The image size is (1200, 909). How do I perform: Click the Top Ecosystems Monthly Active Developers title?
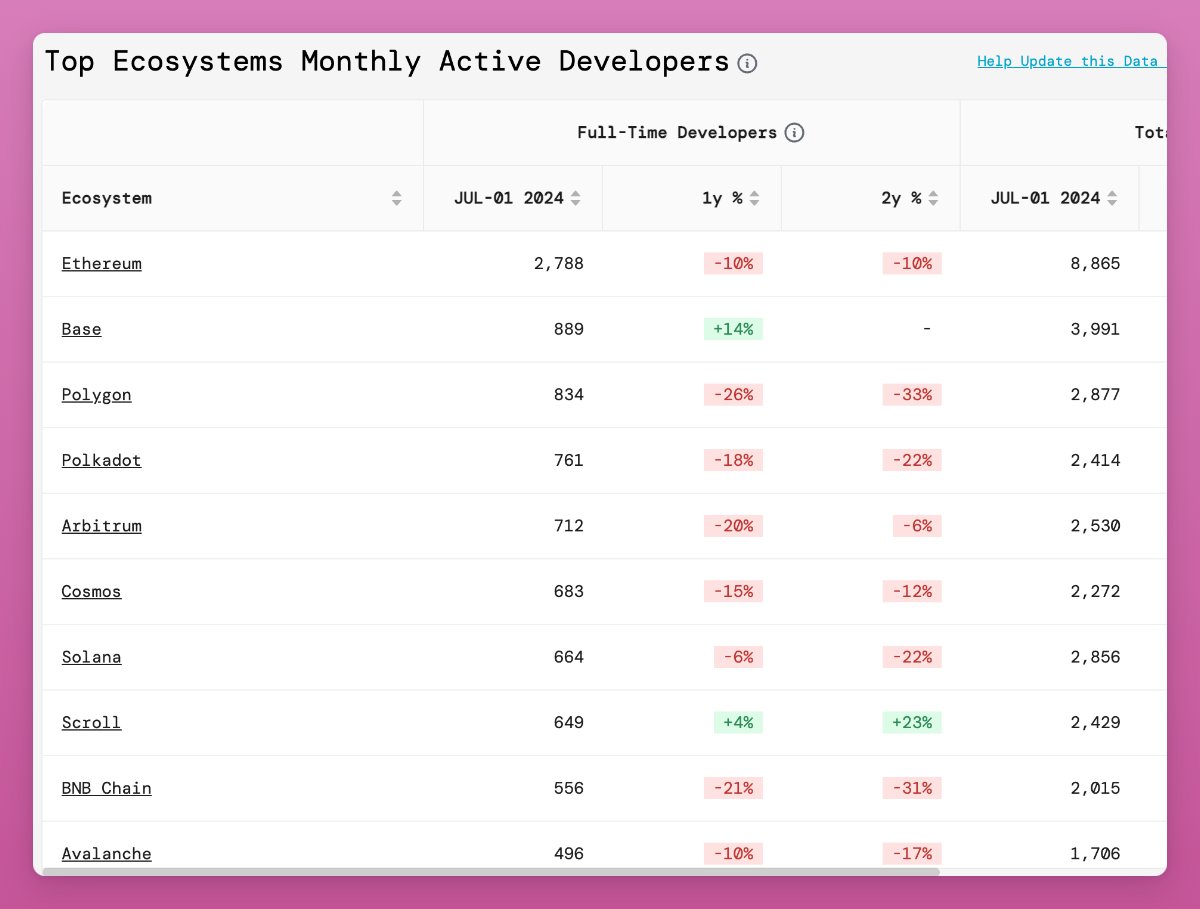tap(387, 62)
